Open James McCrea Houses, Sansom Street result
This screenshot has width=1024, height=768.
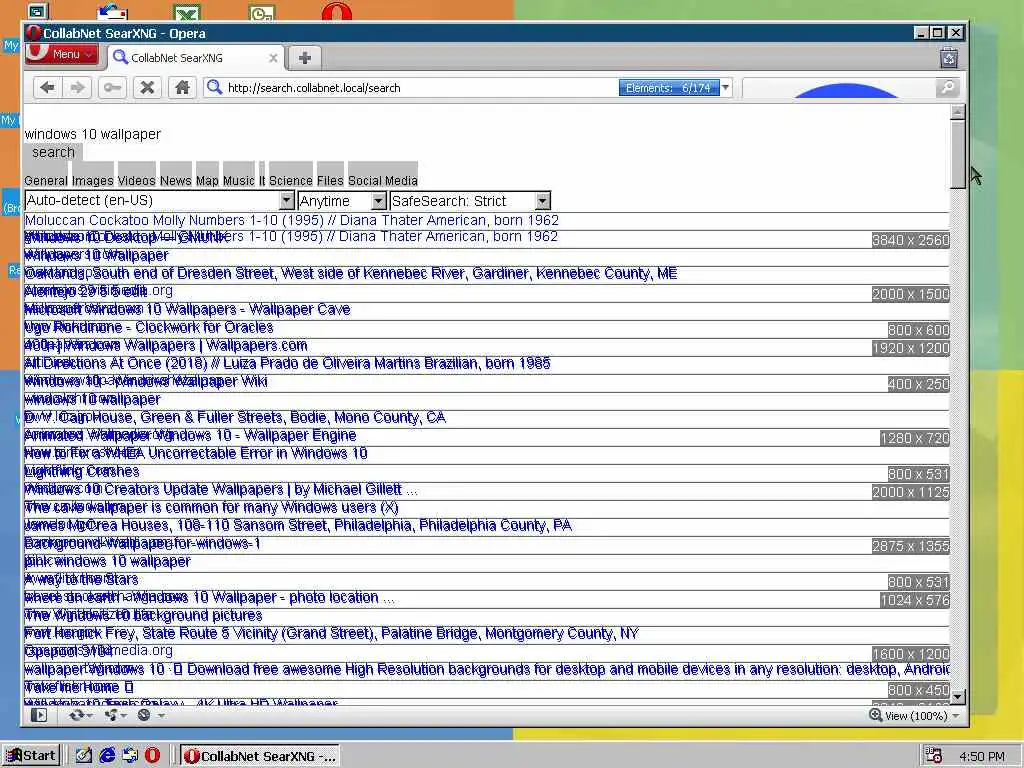tap(298, 525)
